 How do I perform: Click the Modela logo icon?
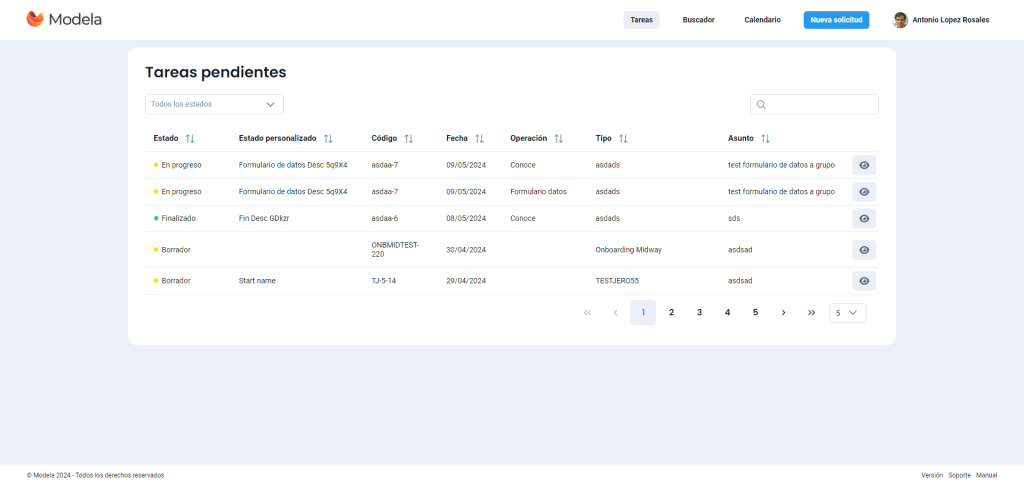35,19
